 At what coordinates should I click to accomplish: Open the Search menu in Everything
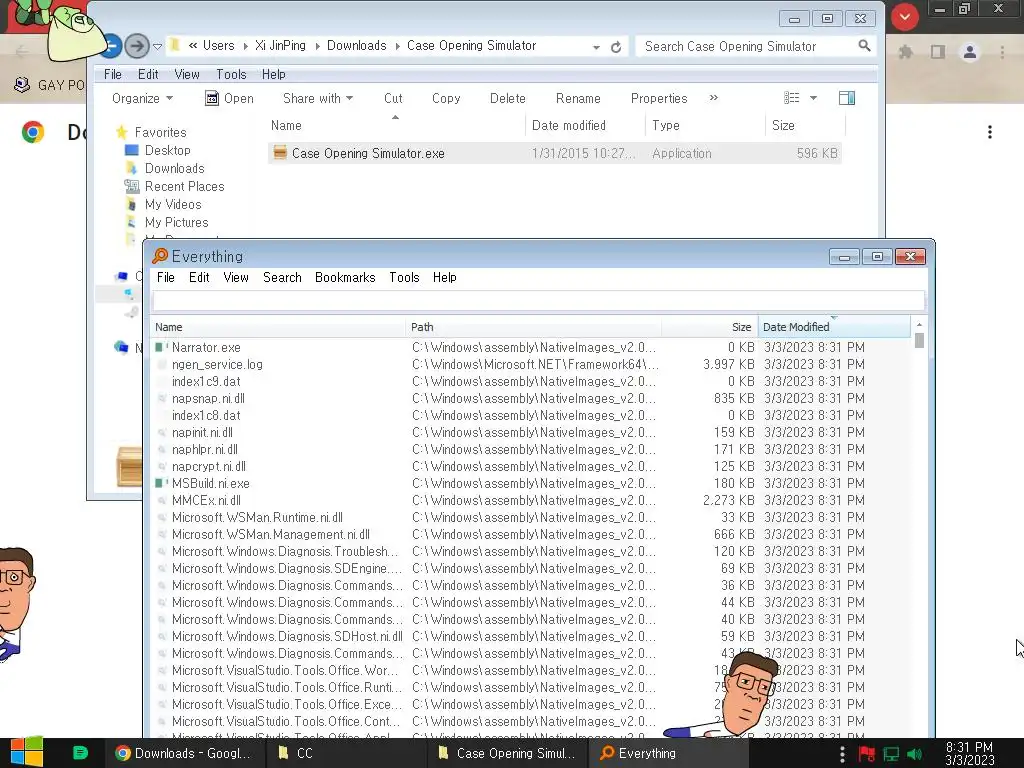tap(282, 277)
